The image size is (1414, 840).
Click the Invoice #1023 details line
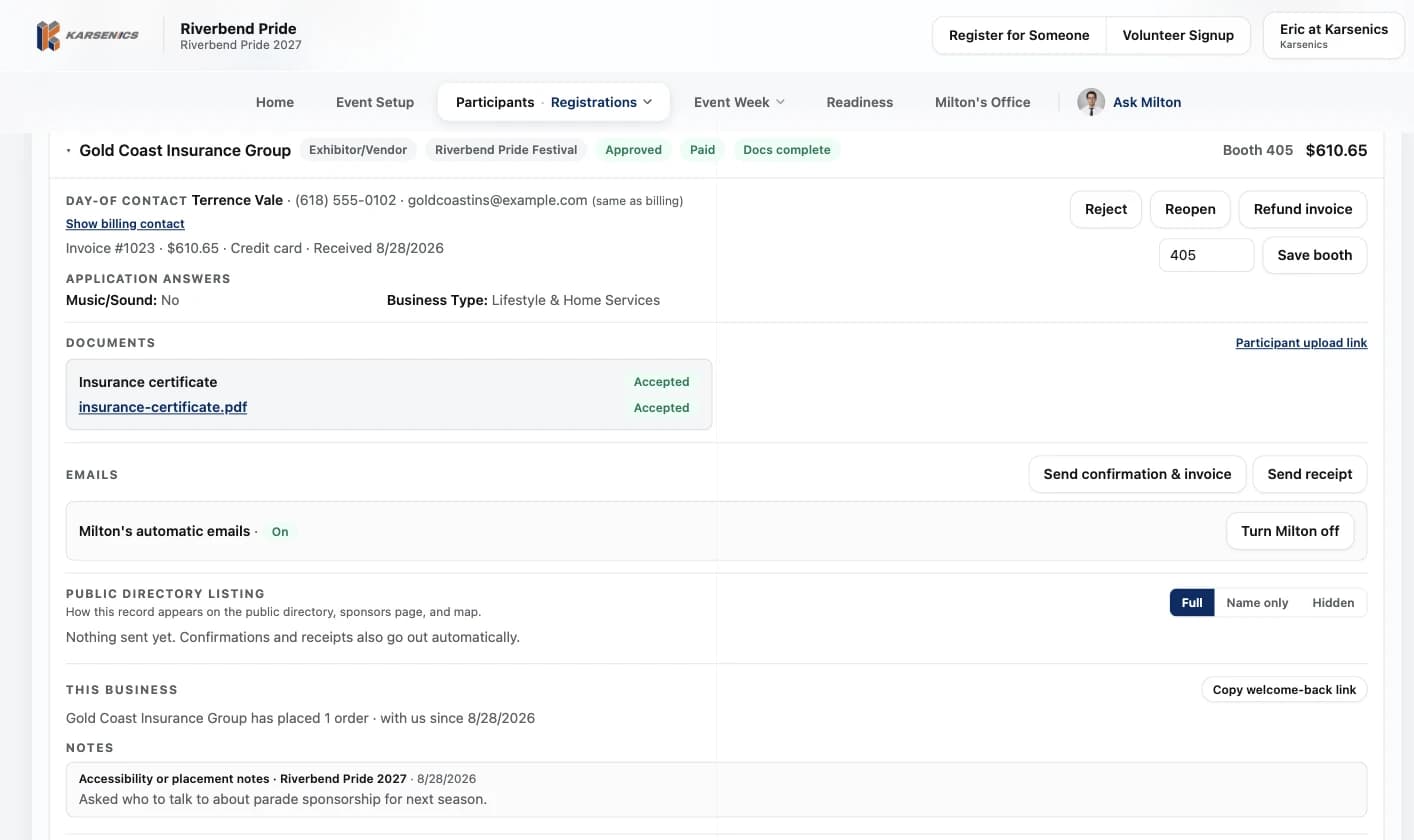point(255,248)
